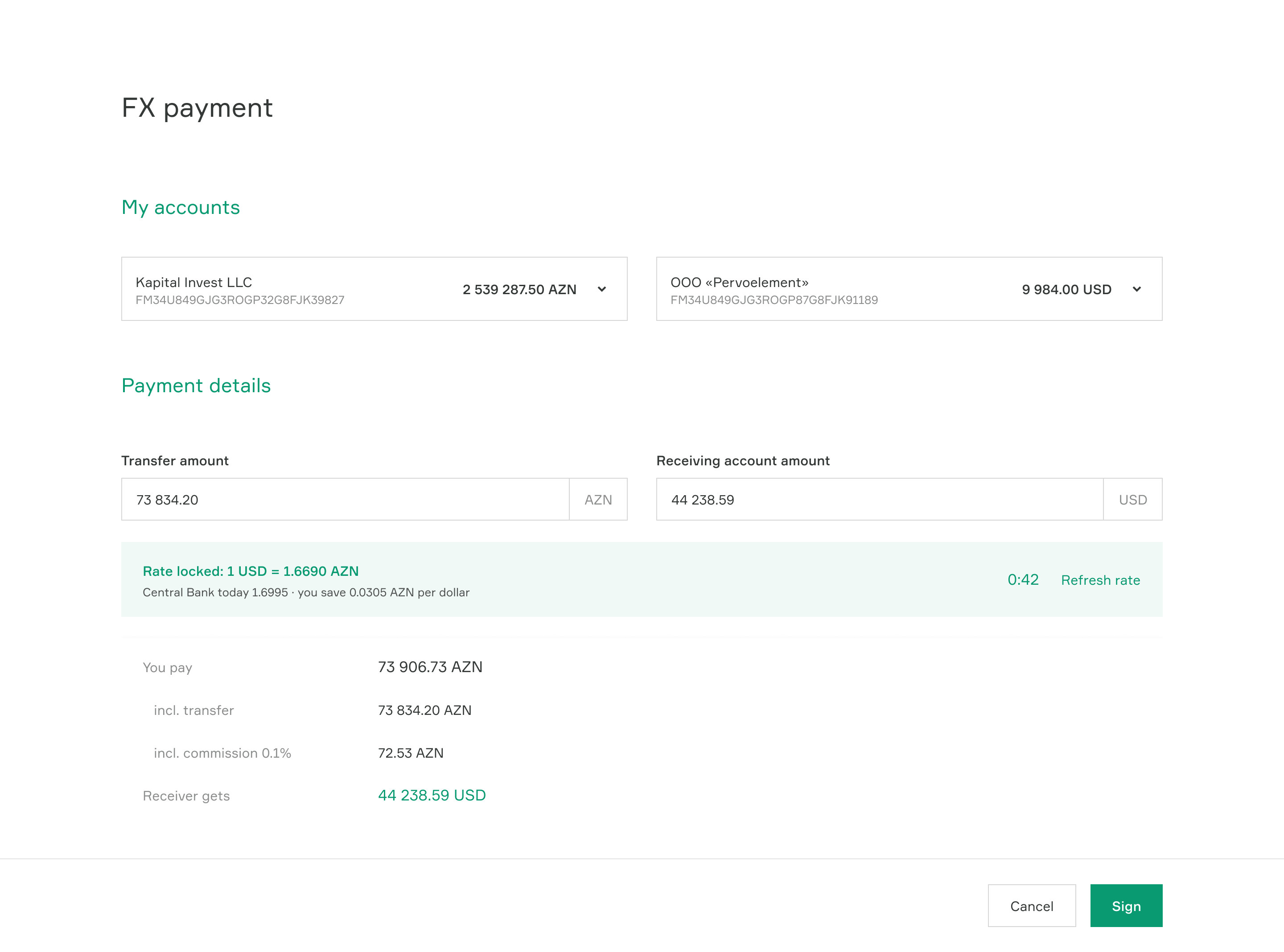This screenshot has width=1284, height=952.
Task: Click the Refresh rate link
Action: coord(1100,580)
